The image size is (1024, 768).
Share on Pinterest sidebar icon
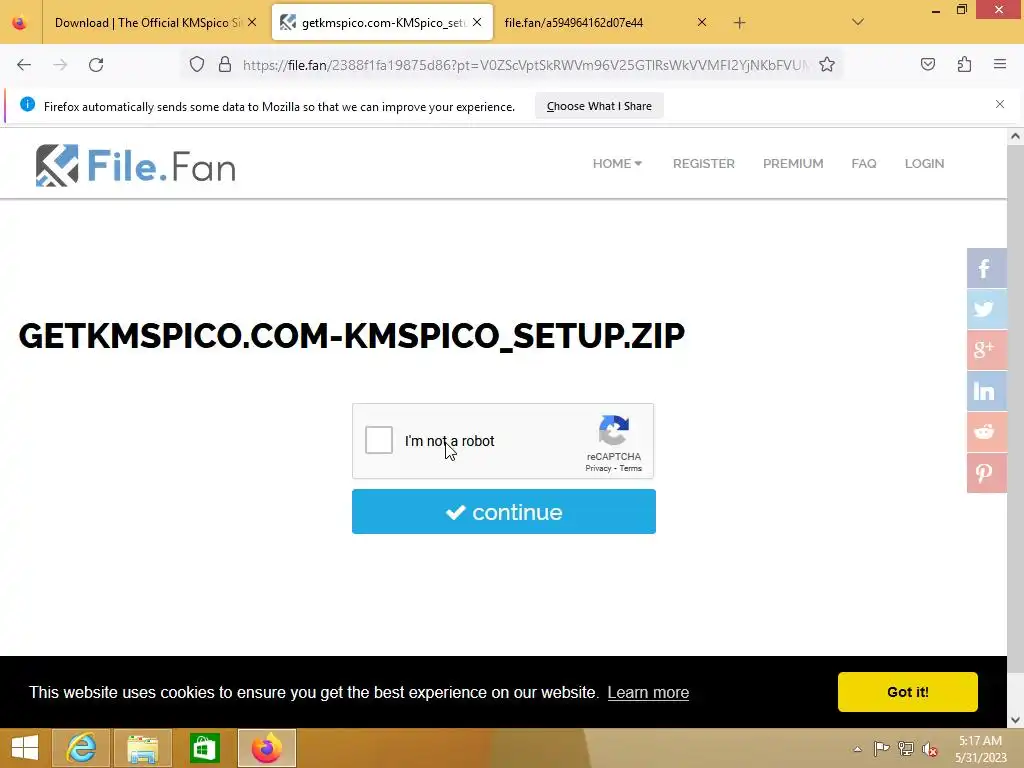point(986,473)
